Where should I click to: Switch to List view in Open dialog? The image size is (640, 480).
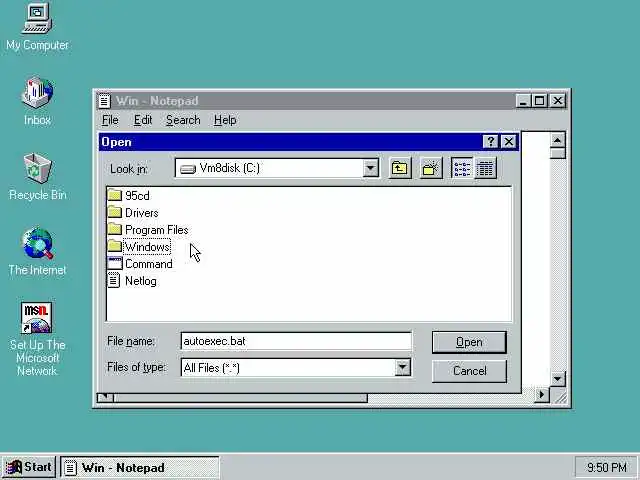click(462, 168)
